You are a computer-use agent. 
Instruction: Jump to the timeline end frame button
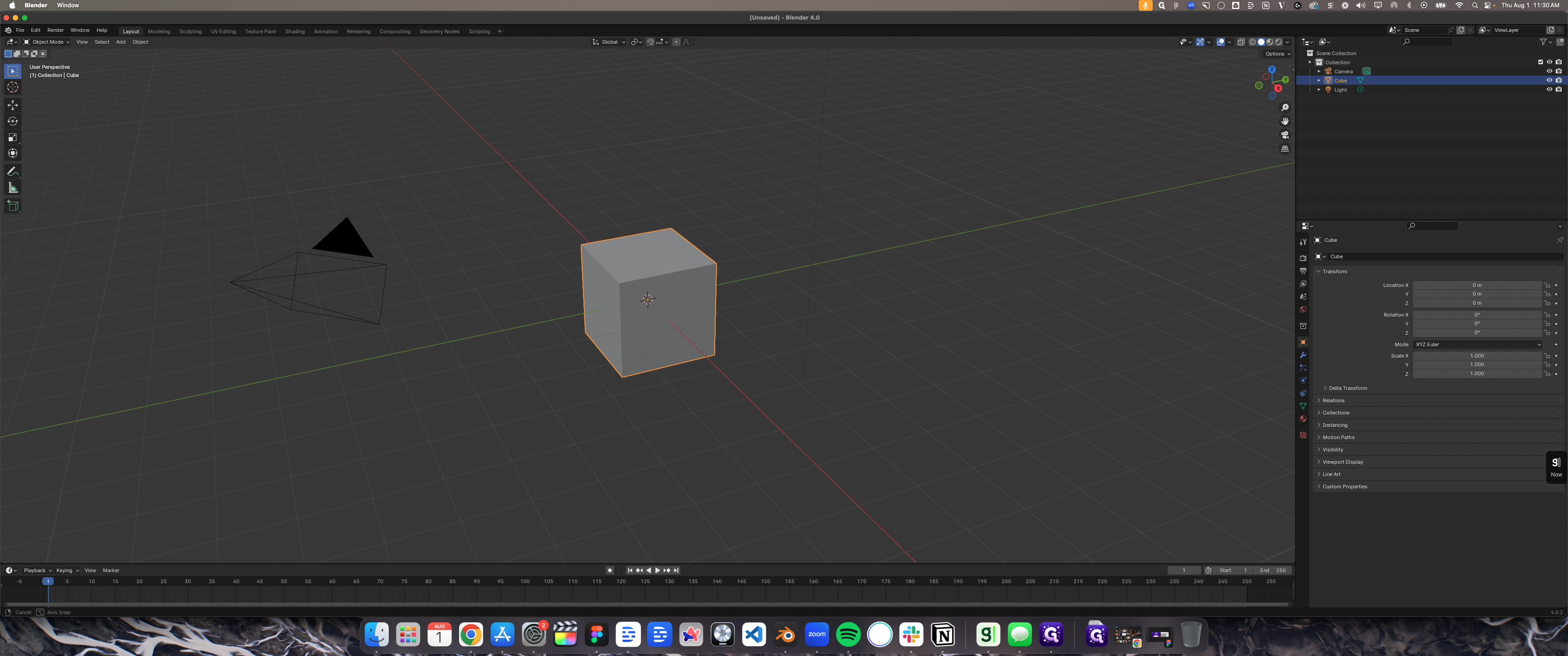pyautogui.click(x=676, y=570)
